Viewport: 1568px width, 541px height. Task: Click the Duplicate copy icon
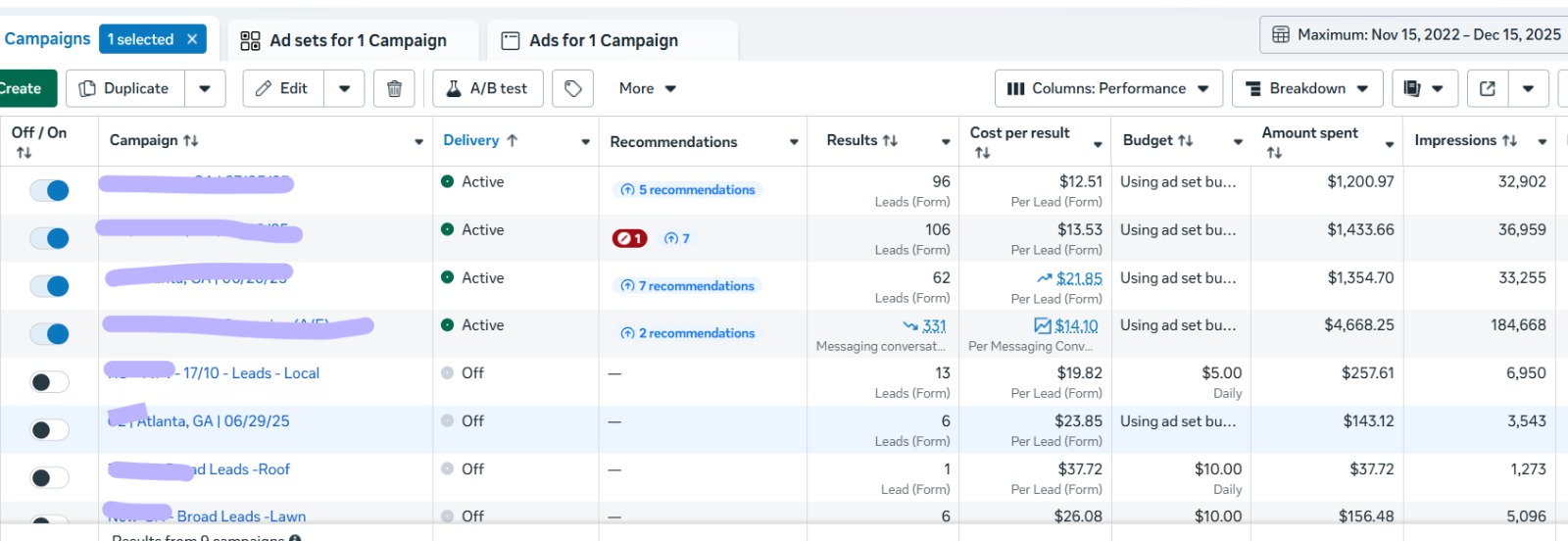87,88
